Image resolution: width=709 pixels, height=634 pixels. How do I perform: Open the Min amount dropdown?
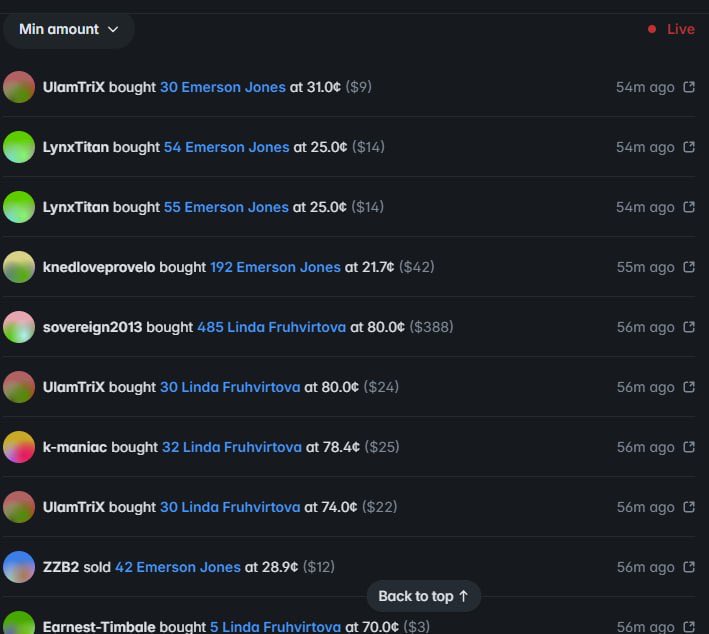(x=68, y=29)
